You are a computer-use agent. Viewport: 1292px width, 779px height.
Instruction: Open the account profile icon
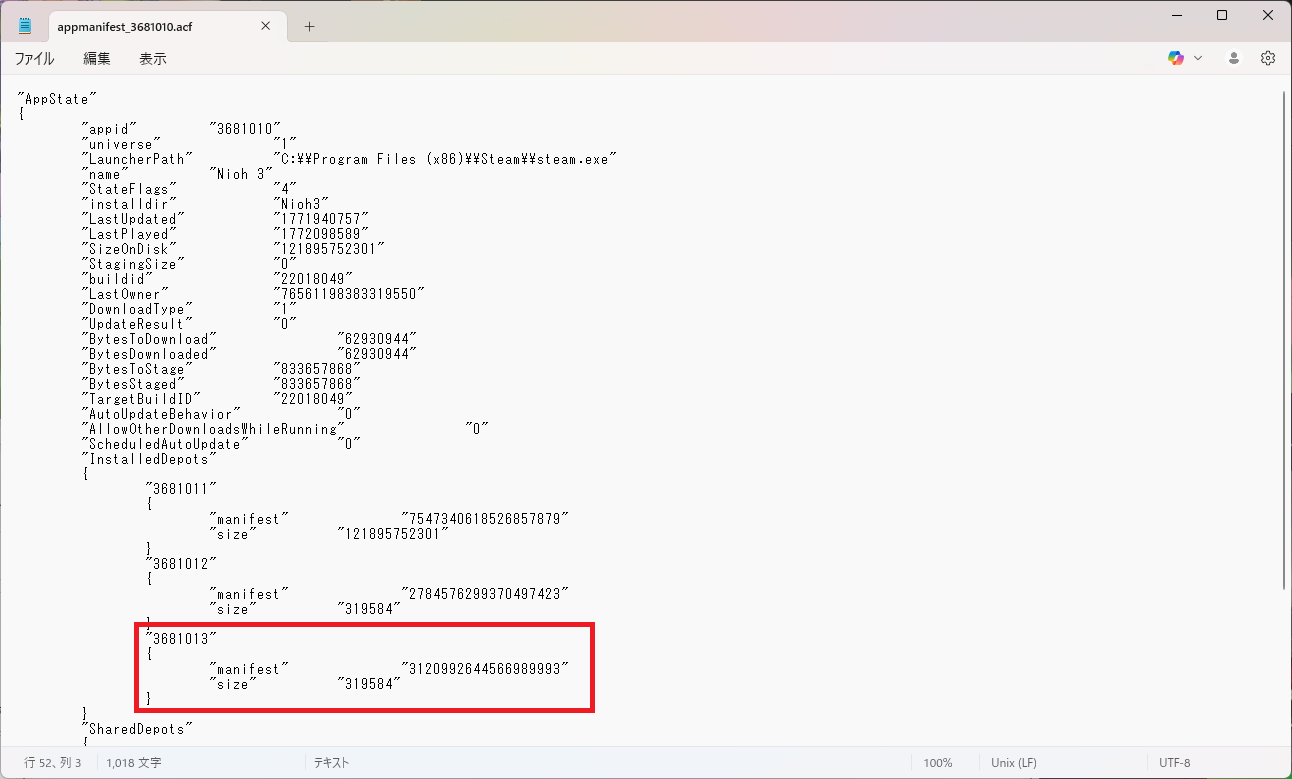1235,58
